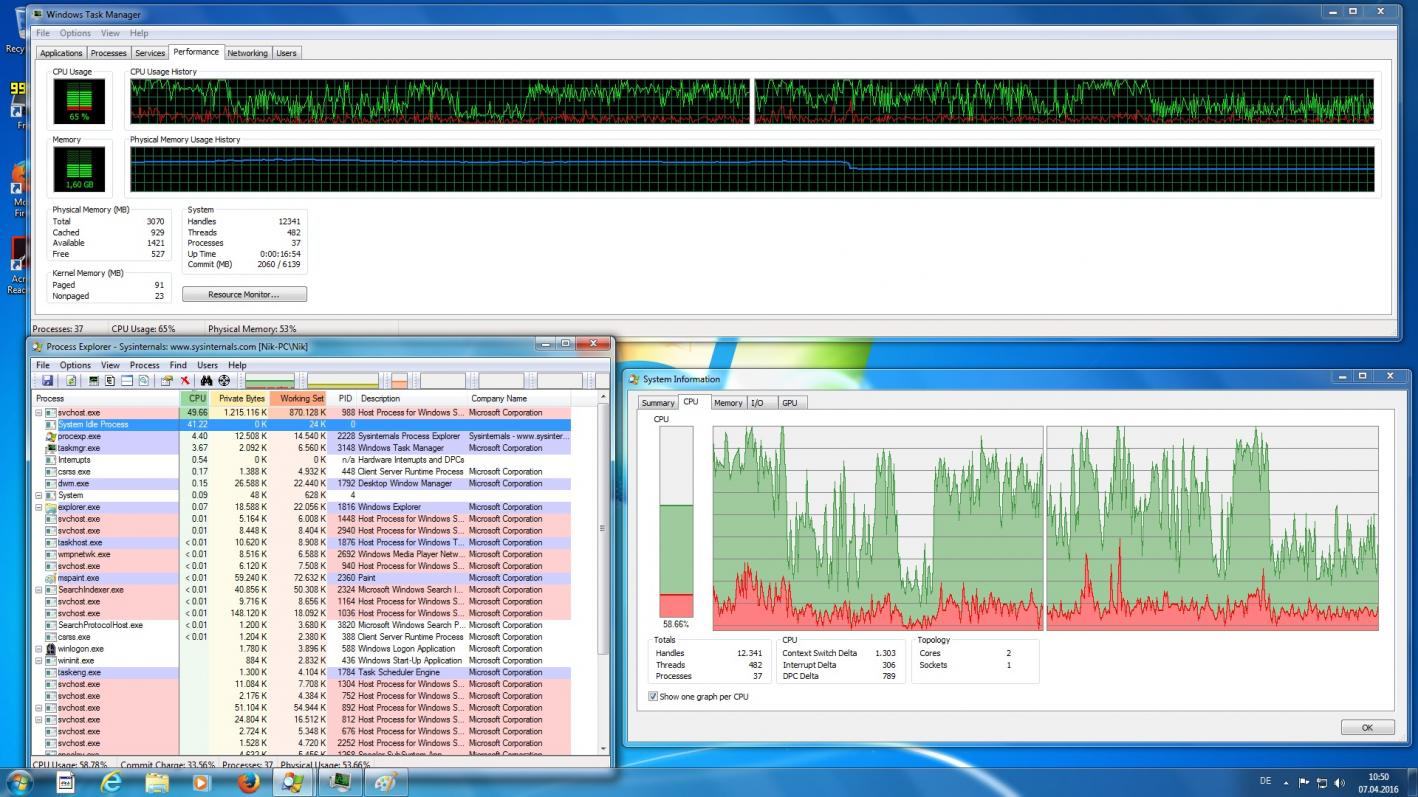Click the Action Center flag tray icon
The height and width of the screenshot is (797, 1418).
[1304, 782]
